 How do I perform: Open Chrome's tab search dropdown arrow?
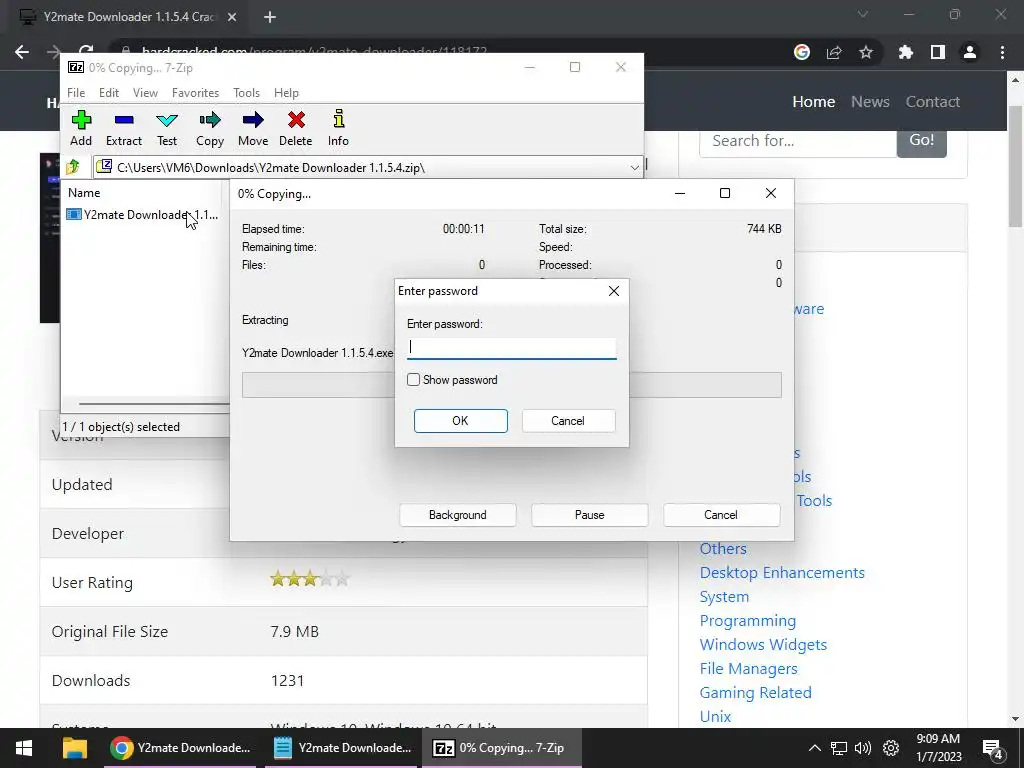pyautogui.click(x=863, y=14)
